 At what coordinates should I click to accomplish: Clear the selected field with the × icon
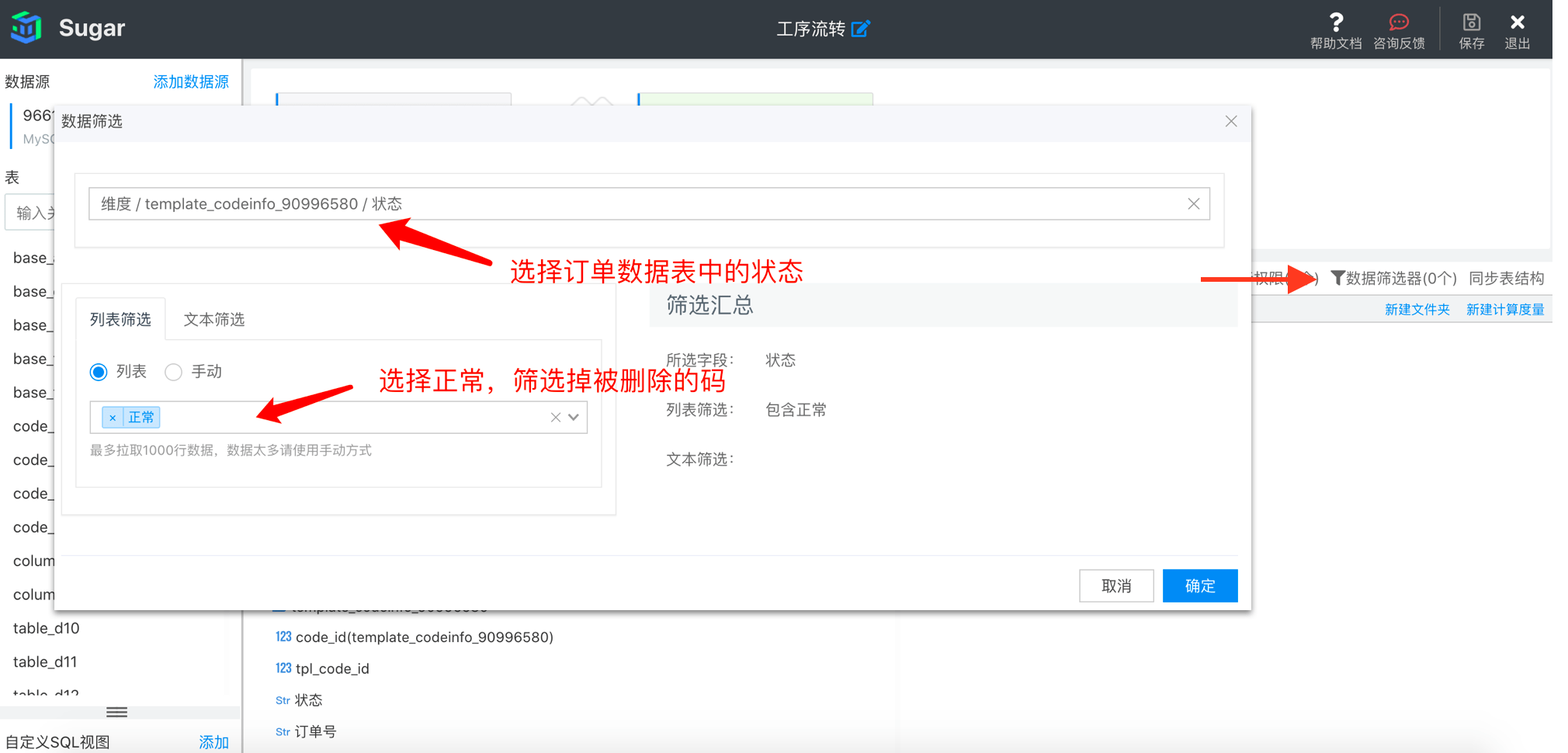[1194, 203]
